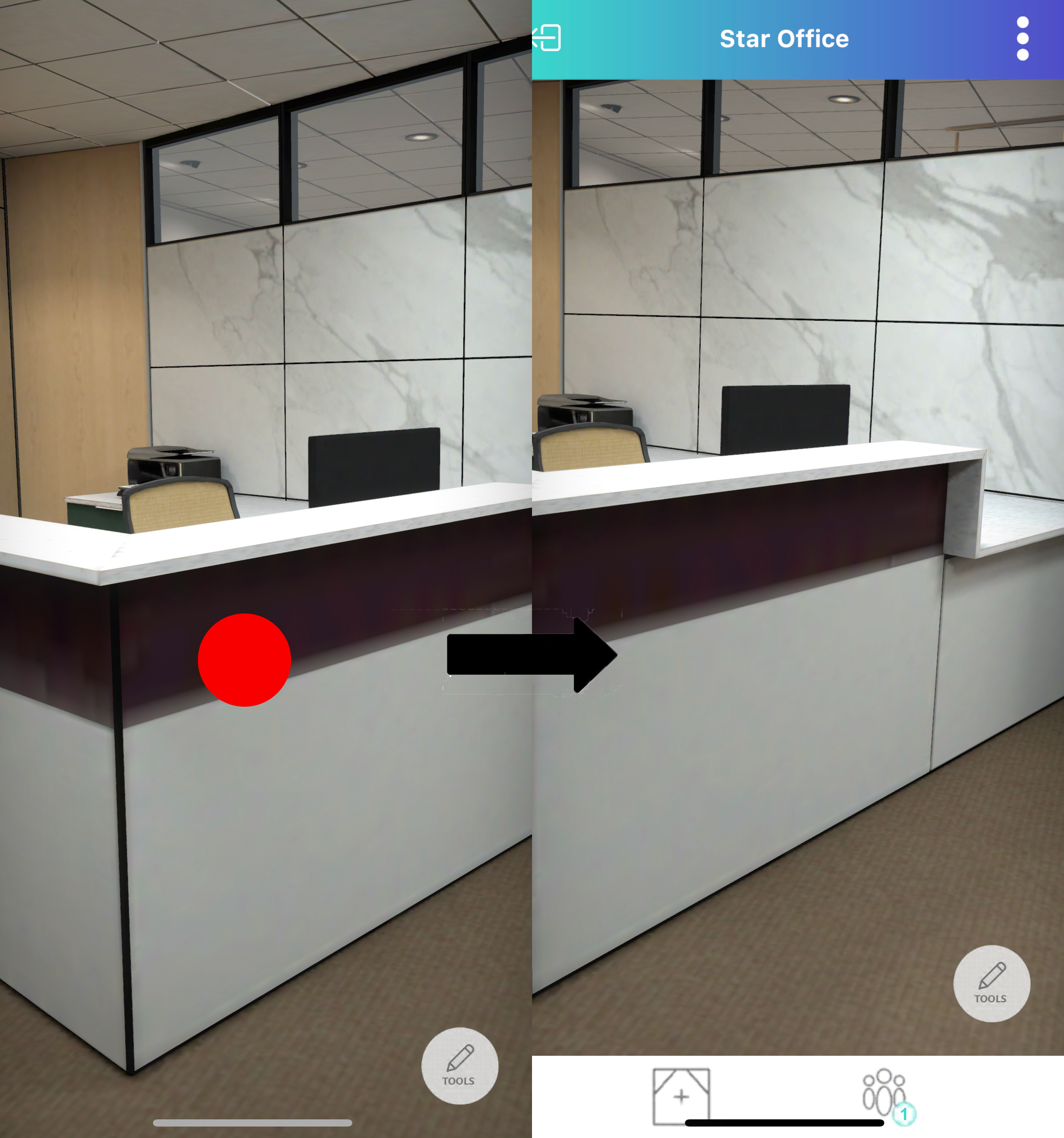Click the before-photo on left side
This screenshot has height=1138, width=1064.
coord(266,569)
